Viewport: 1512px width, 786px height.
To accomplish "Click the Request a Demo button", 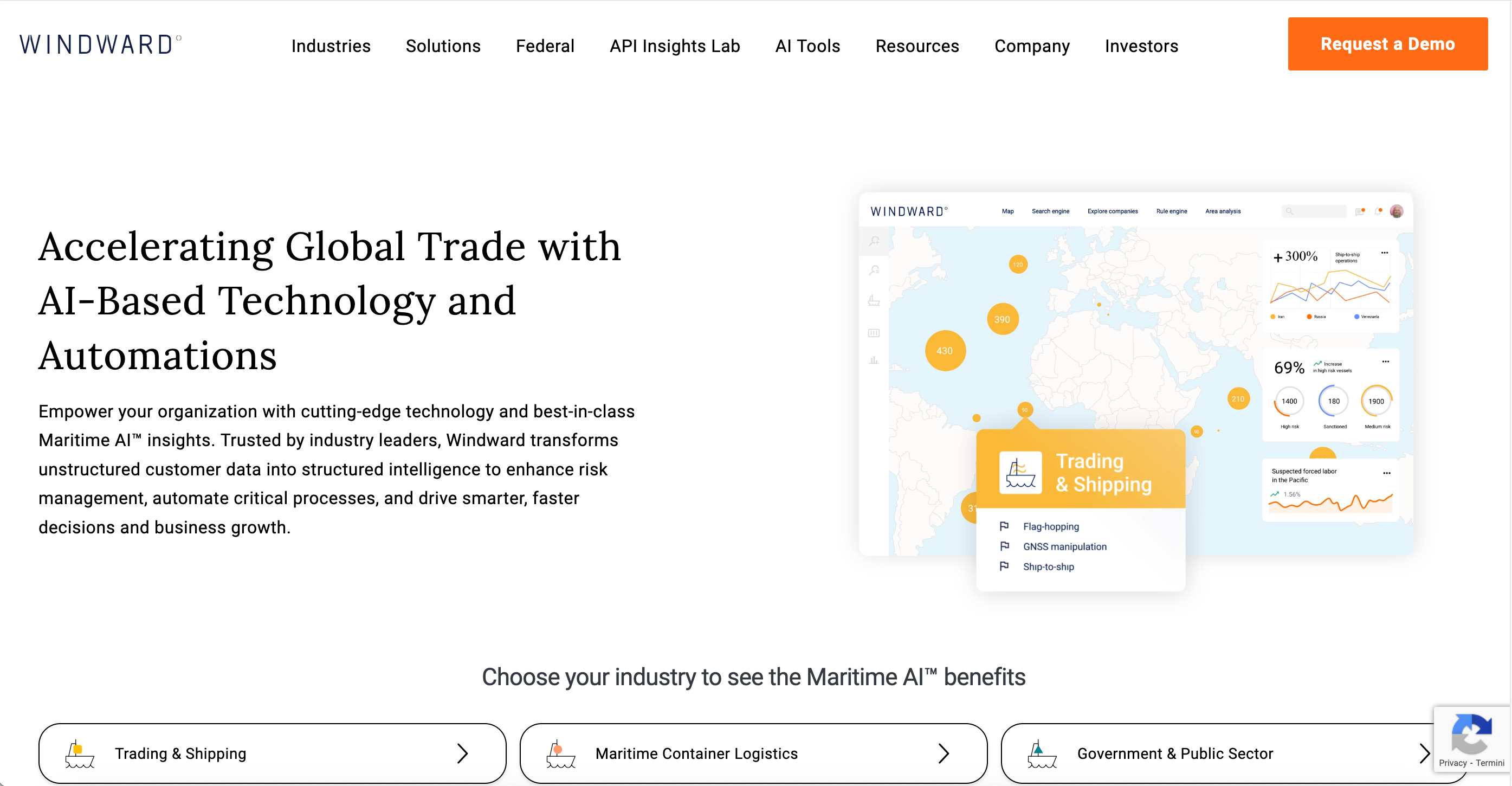I will [1387, 44].
